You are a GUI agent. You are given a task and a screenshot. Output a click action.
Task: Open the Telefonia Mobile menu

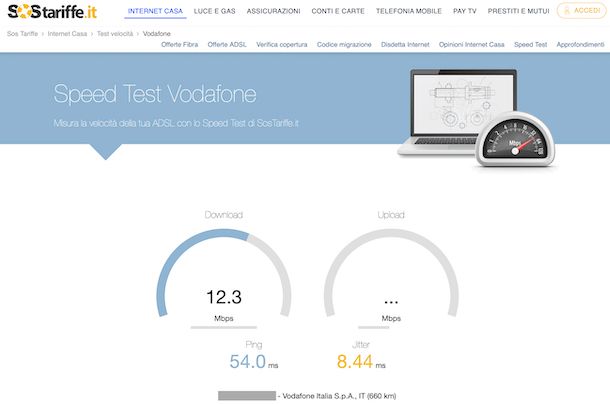(409, 11)
